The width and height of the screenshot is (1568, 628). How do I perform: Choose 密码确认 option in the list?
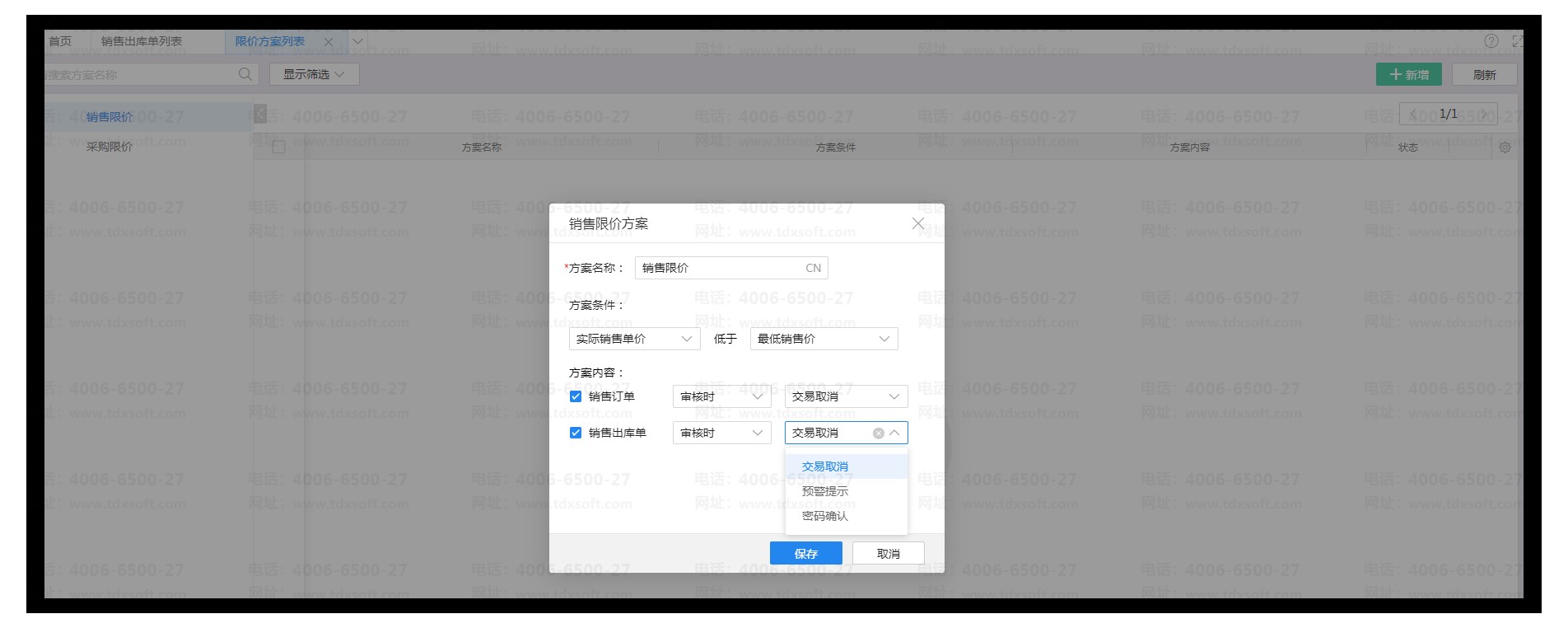[x=825, y=516]
